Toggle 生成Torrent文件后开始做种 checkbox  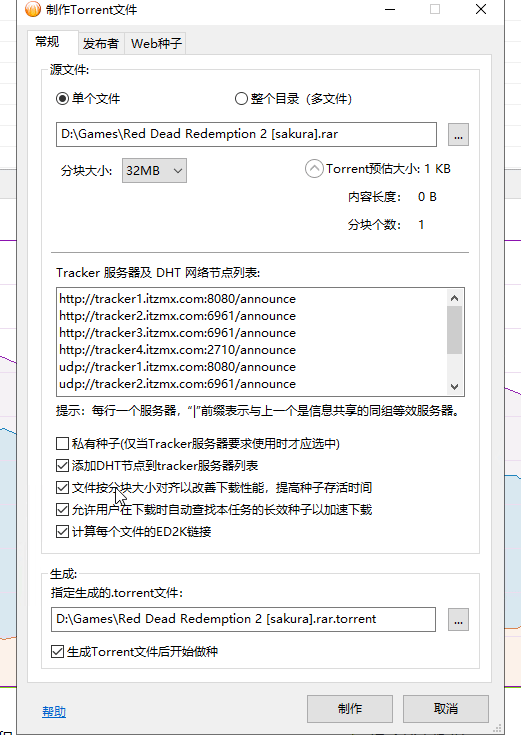coord(57,652)
